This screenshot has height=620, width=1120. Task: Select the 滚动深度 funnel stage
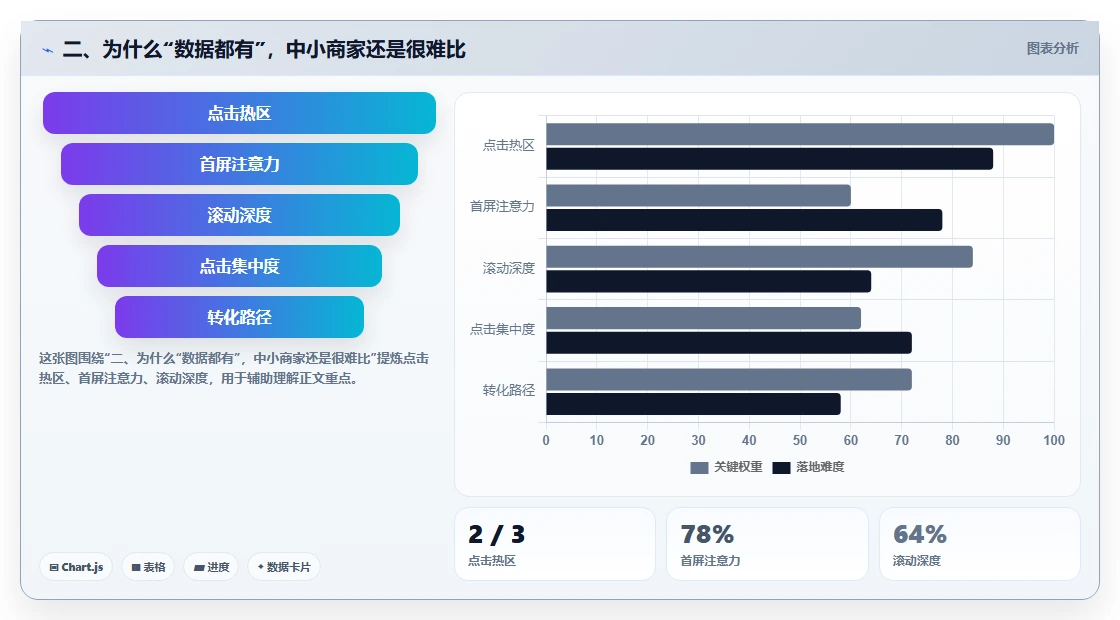(239, 215)
